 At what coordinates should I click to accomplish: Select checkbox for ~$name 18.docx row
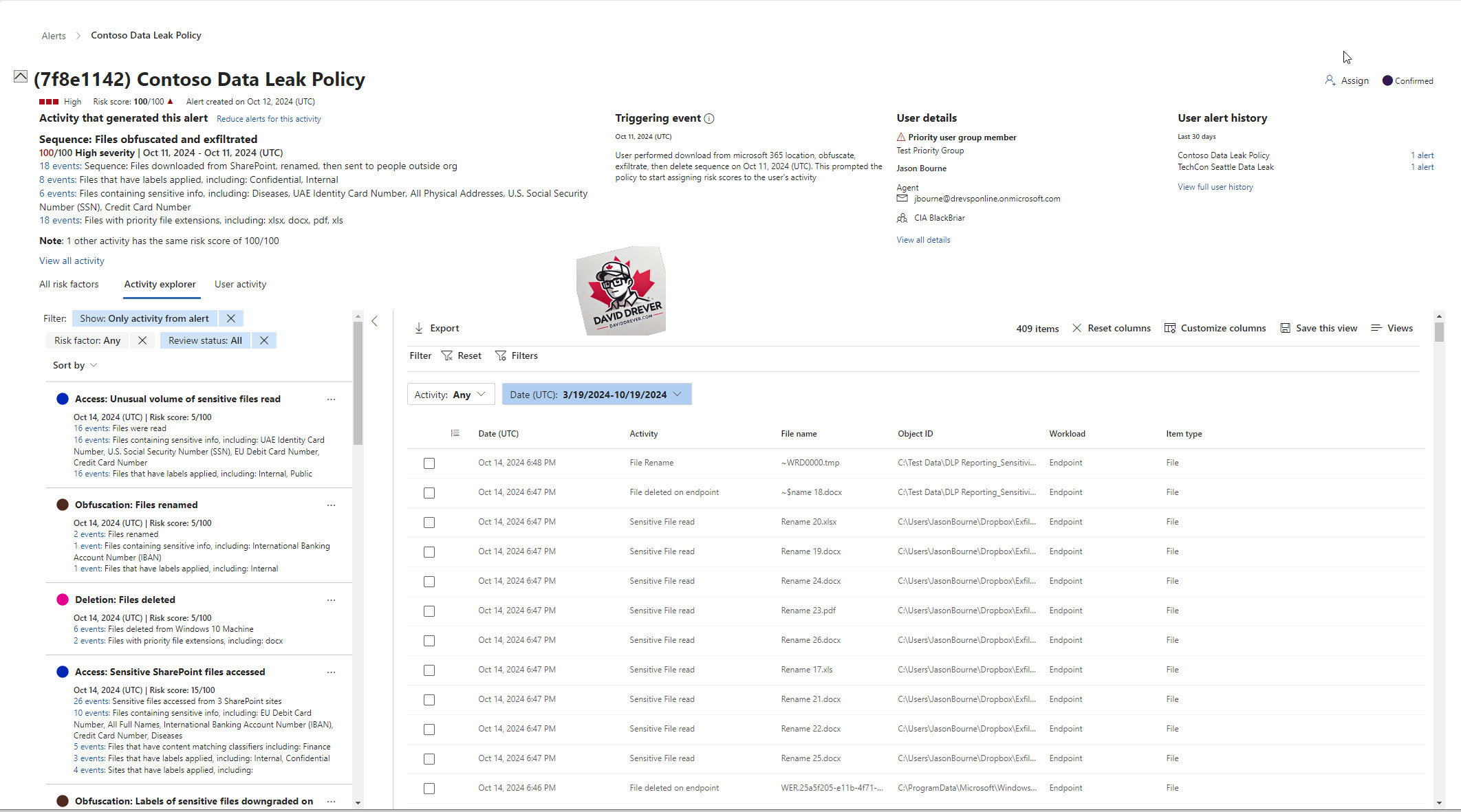pyautogui.click(x=429, y=493)
